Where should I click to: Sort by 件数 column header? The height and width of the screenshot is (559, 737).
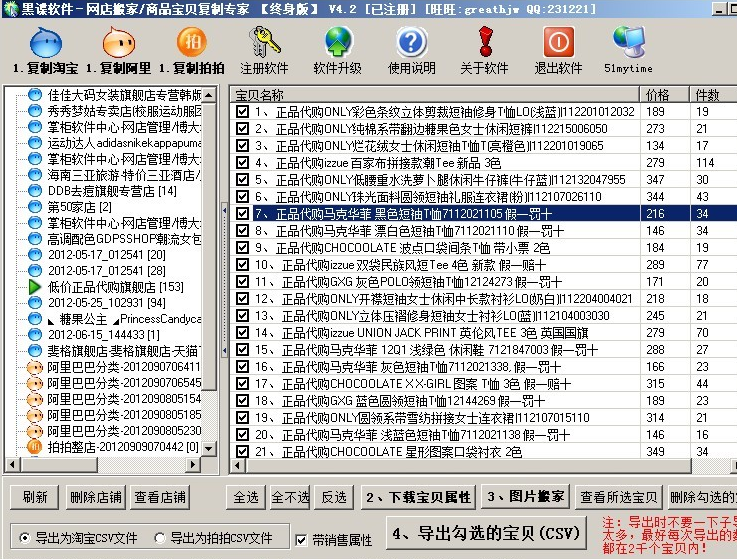713,95
